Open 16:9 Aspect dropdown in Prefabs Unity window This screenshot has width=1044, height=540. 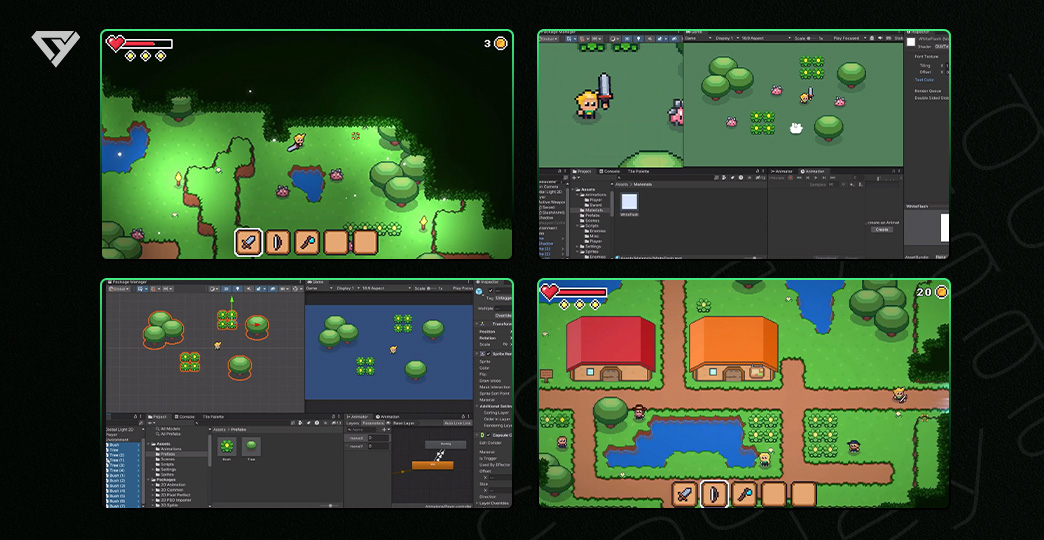[x=387, y=288]
